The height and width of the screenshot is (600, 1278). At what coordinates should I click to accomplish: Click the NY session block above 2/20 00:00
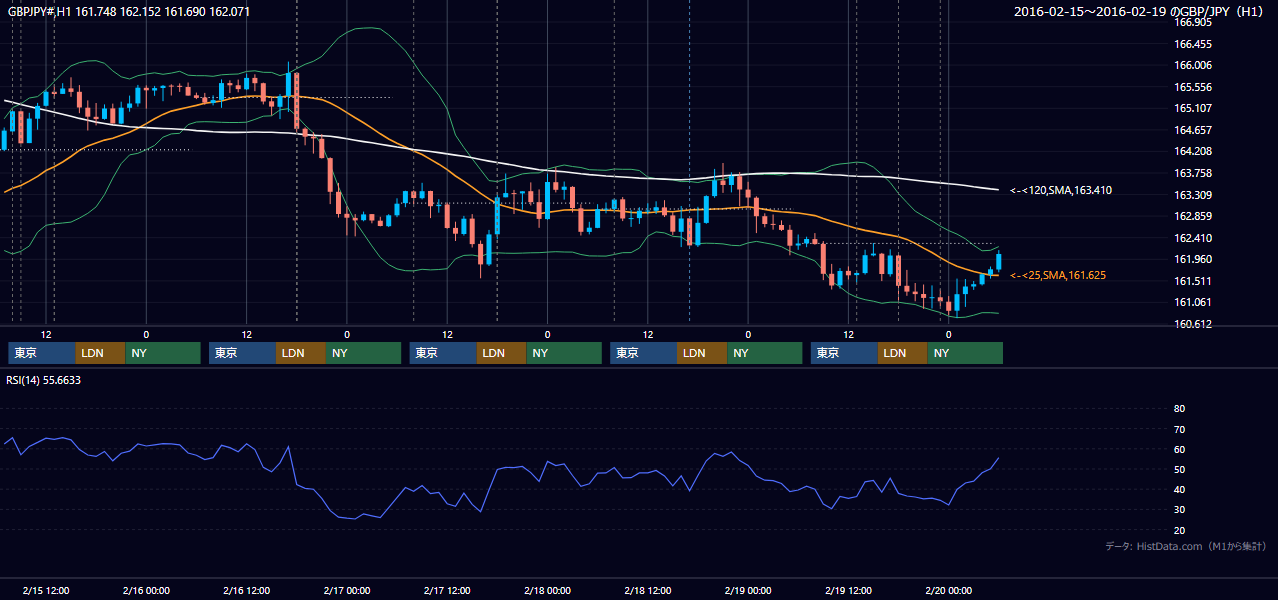965,353
